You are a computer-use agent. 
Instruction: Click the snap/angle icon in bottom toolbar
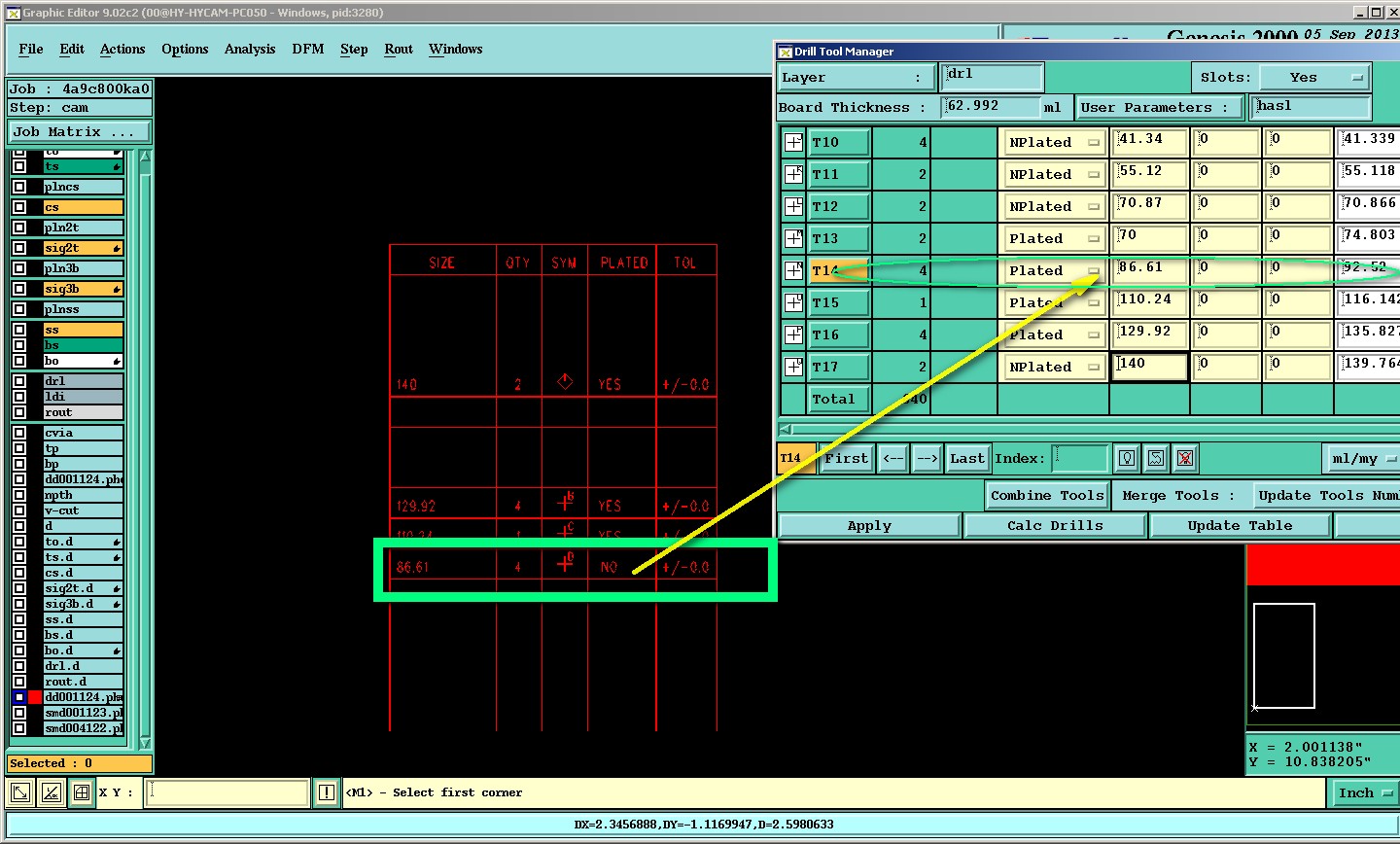point(51,792)
